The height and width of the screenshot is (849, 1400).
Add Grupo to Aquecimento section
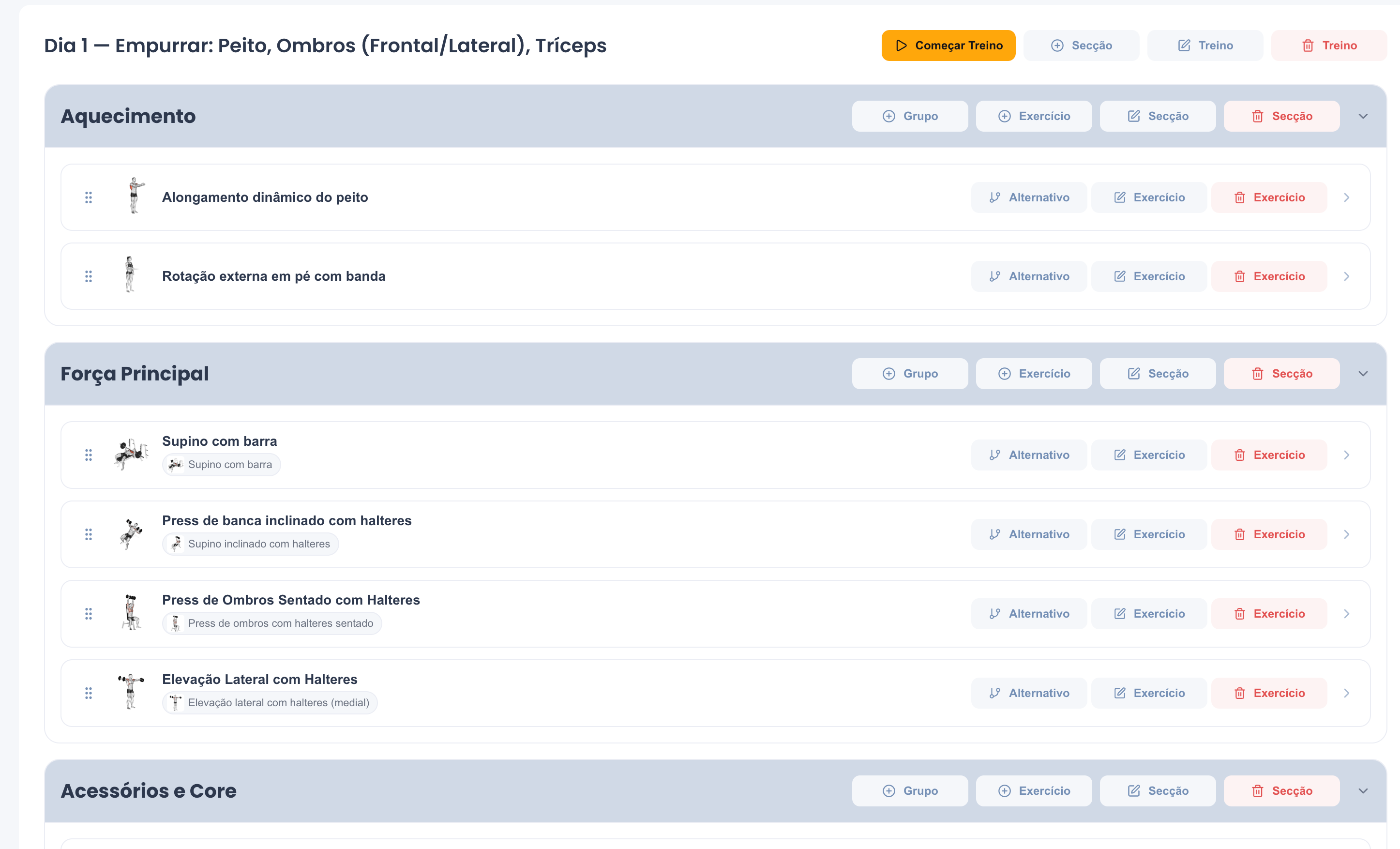[910, 116]
